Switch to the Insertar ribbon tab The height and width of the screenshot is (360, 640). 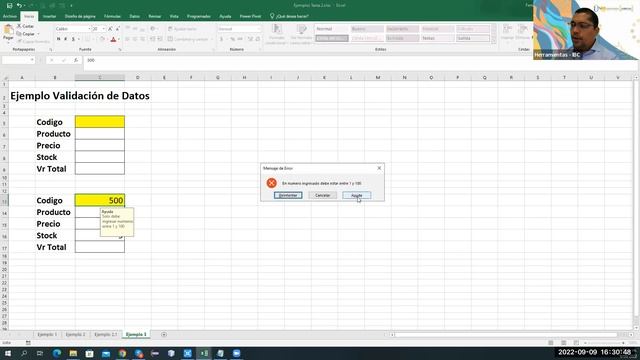point(49,16)
